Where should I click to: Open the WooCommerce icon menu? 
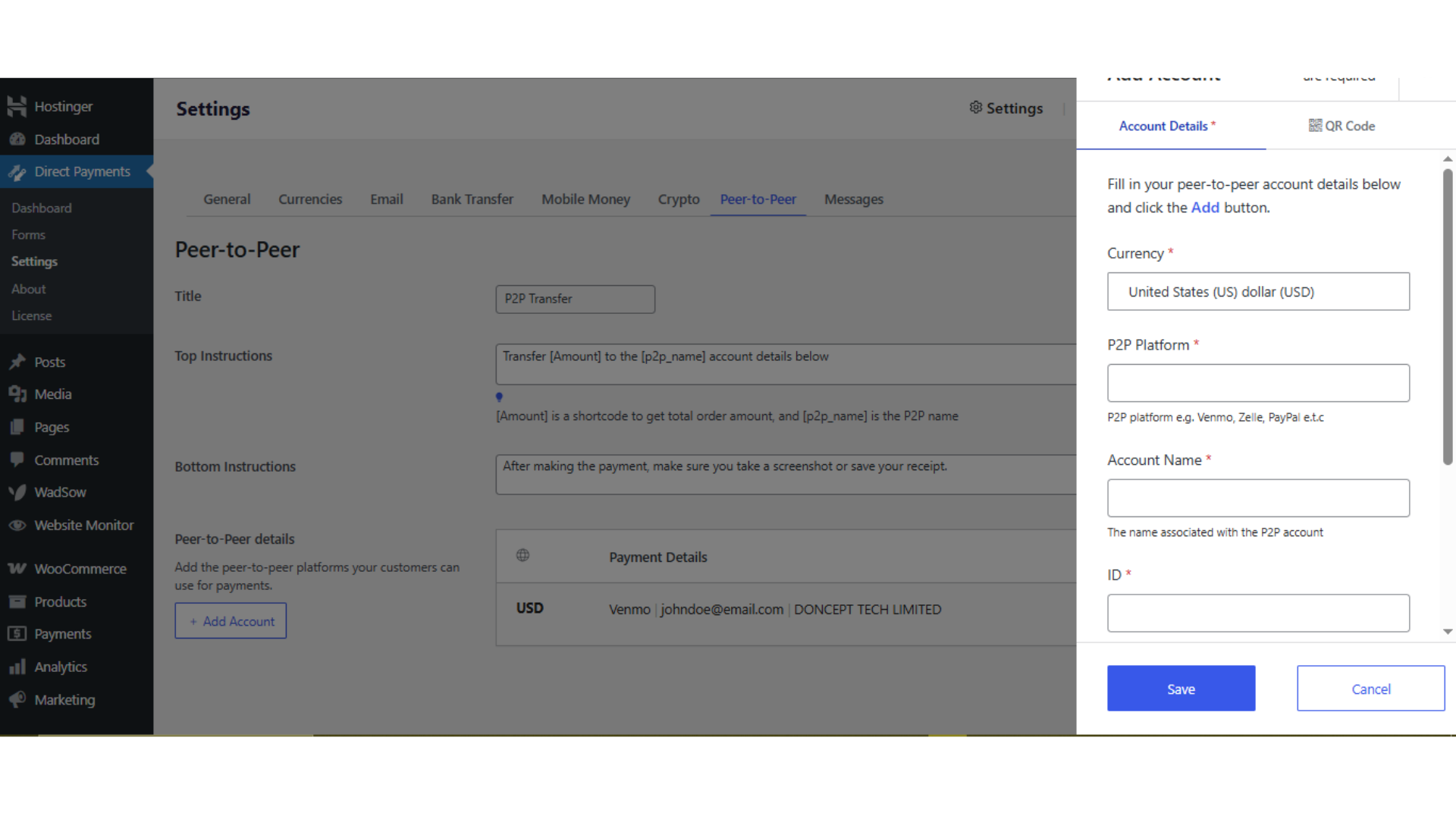tap(17, 569)
